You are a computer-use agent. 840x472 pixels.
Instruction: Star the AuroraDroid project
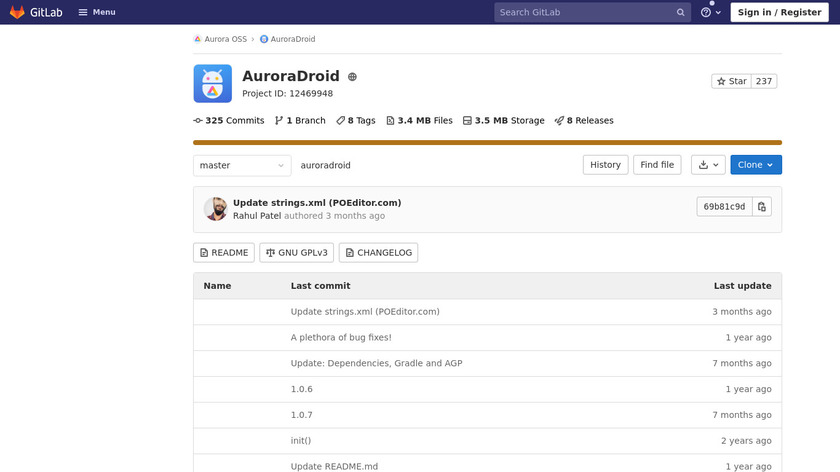731,81
